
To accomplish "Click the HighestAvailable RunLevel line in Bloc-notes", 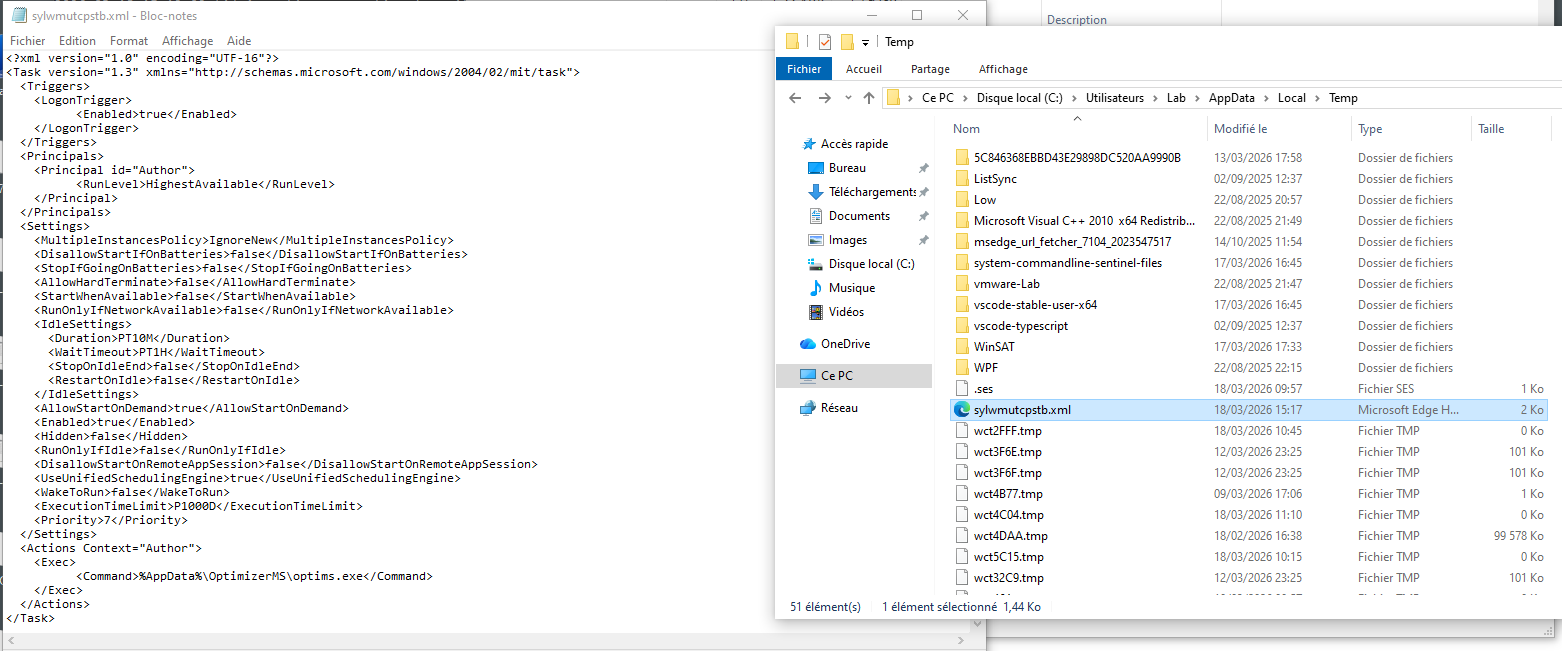I will pyautogui.click(x=205, y=184).
